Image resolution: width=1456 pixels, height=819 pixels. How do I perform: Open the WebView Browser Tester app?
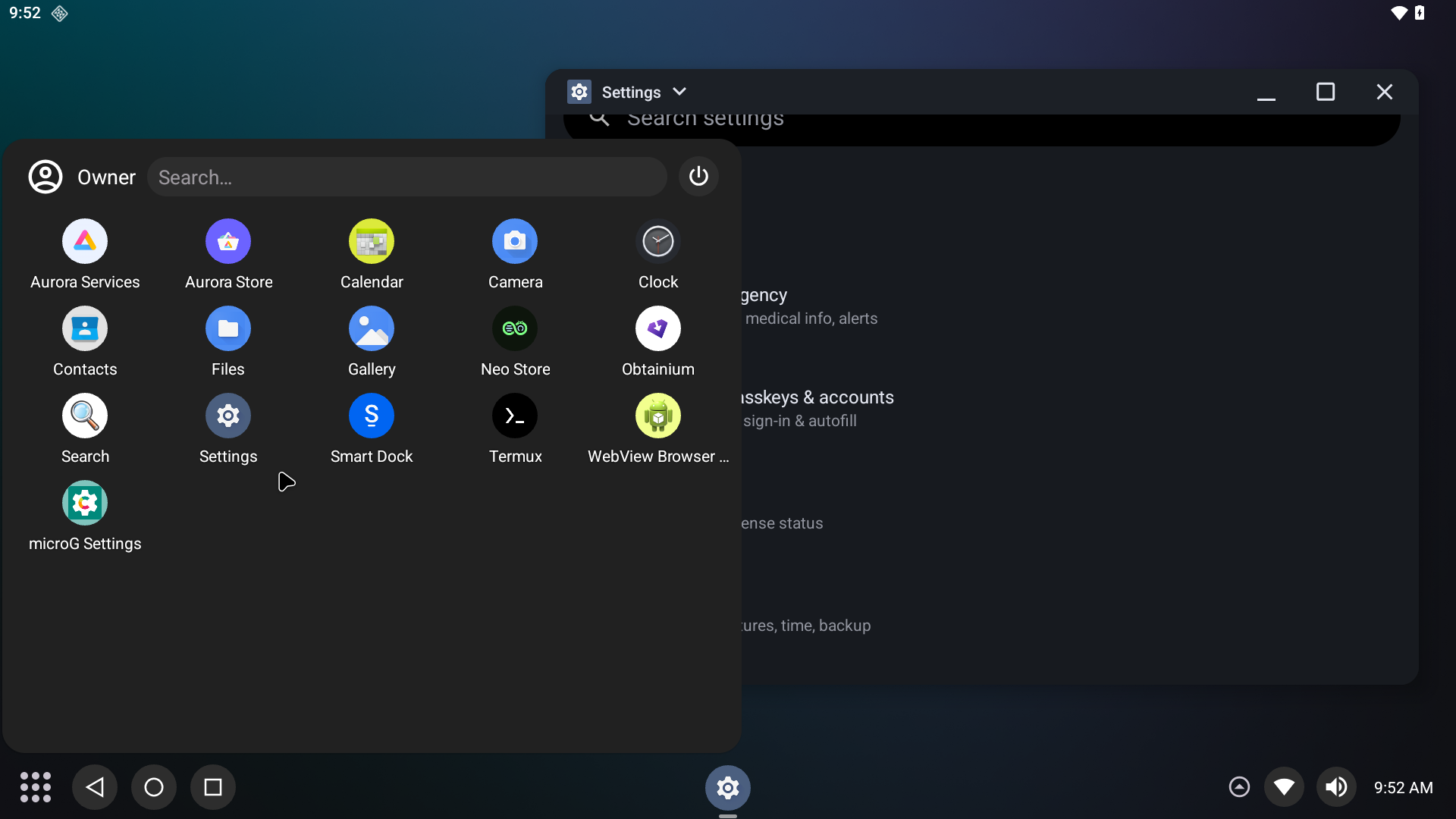coord(657,416)
